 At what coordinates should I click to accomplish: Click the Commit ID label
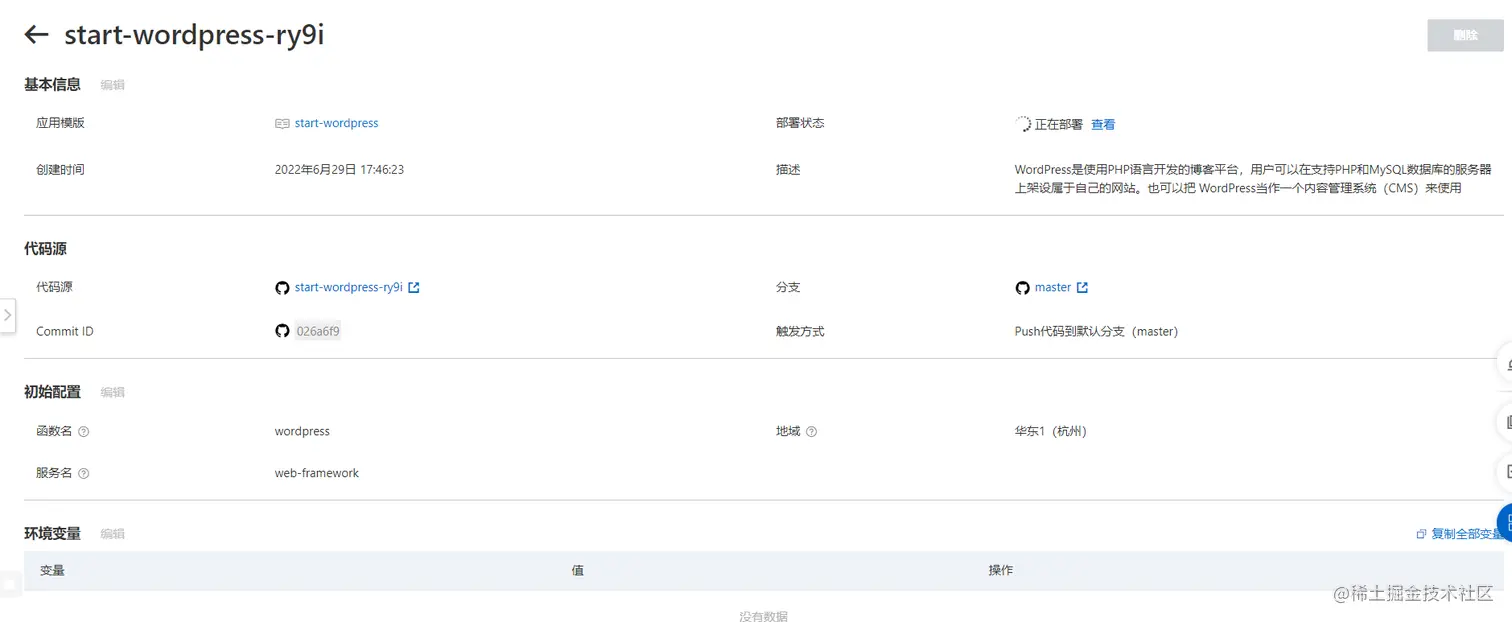pos(65,331)
